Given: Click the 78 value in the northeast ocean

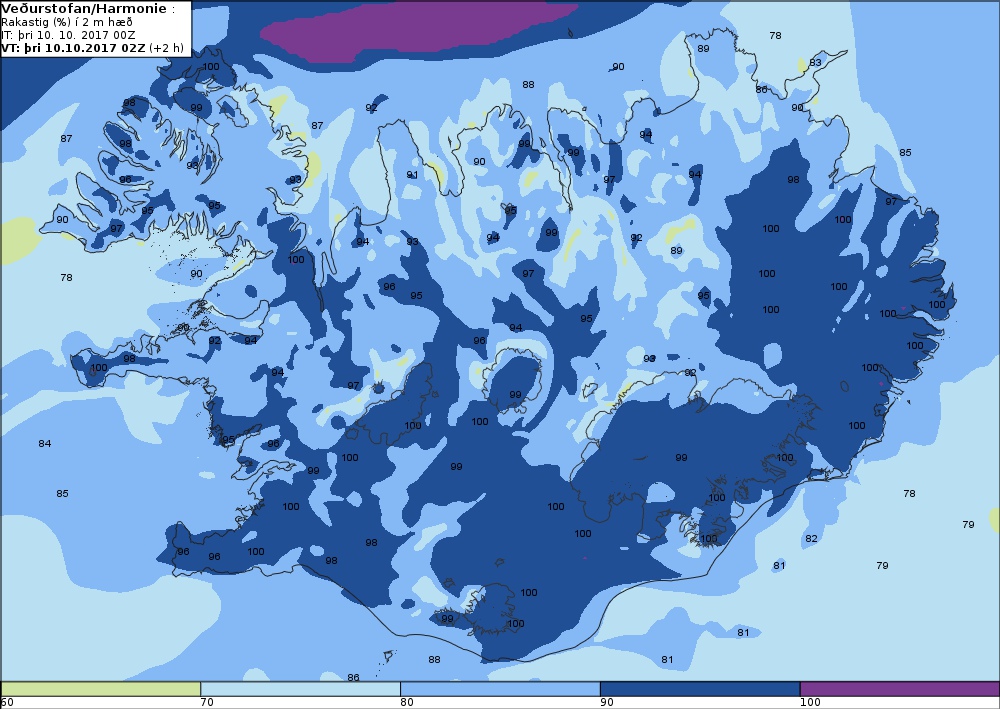Looking at the screenshot, I should click(776, 36).
